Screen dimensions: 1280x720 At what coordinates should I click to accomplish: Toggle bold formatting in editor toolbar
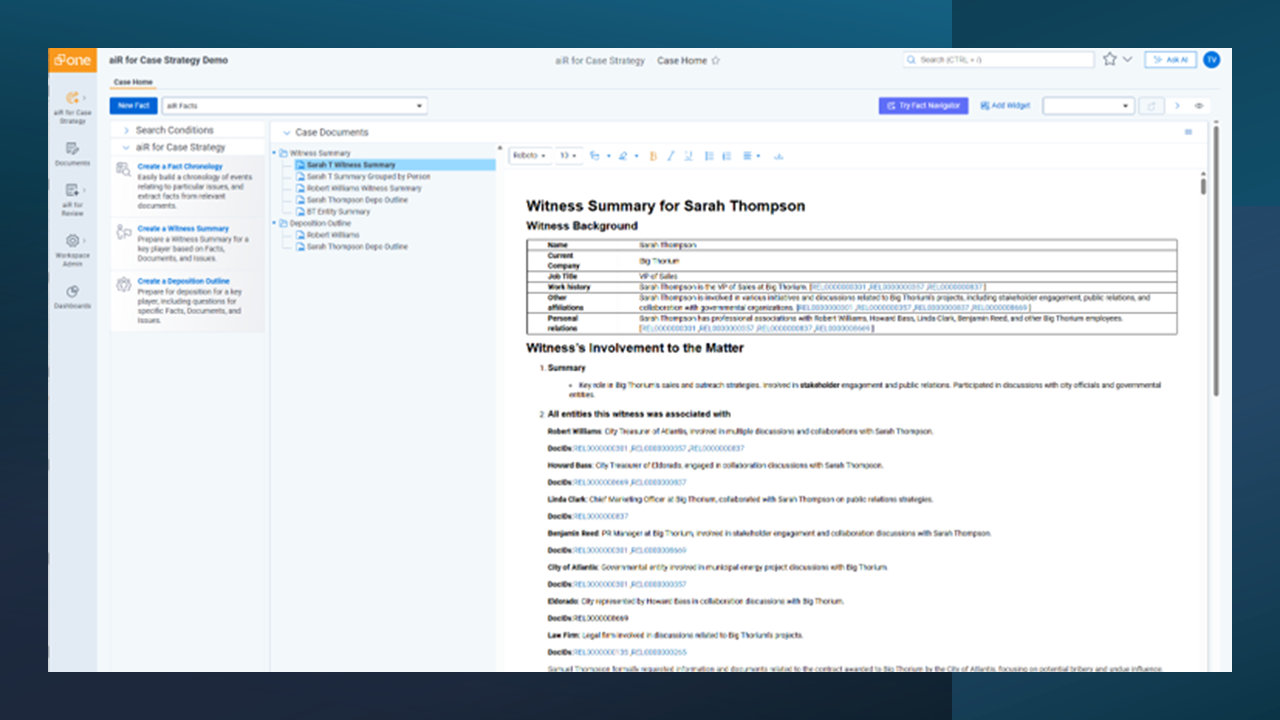tap(653, 156)
